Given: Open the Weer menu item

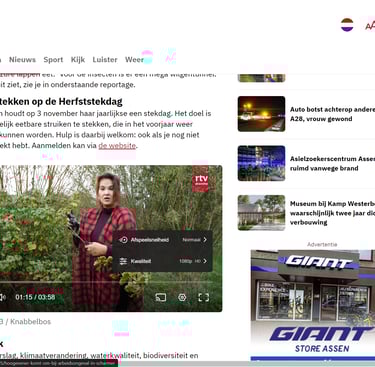Looking at the screenshot, I should pos(134,60).
